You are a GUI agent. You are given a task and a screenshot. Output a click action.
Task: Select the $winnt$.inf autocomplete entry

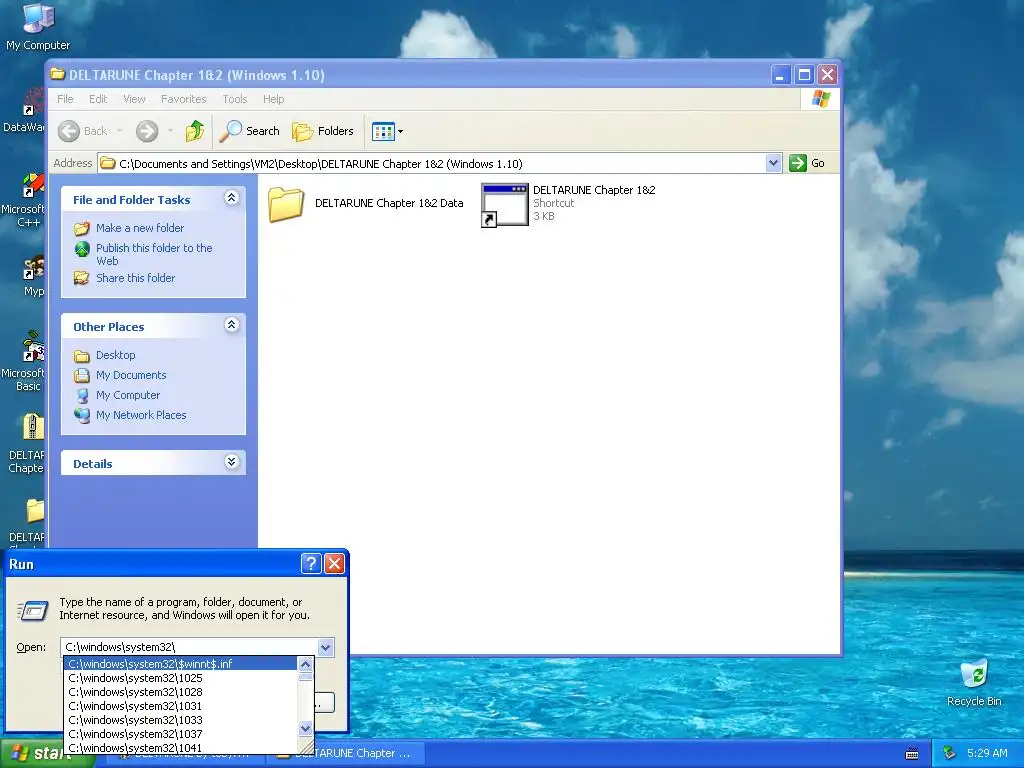182,664
